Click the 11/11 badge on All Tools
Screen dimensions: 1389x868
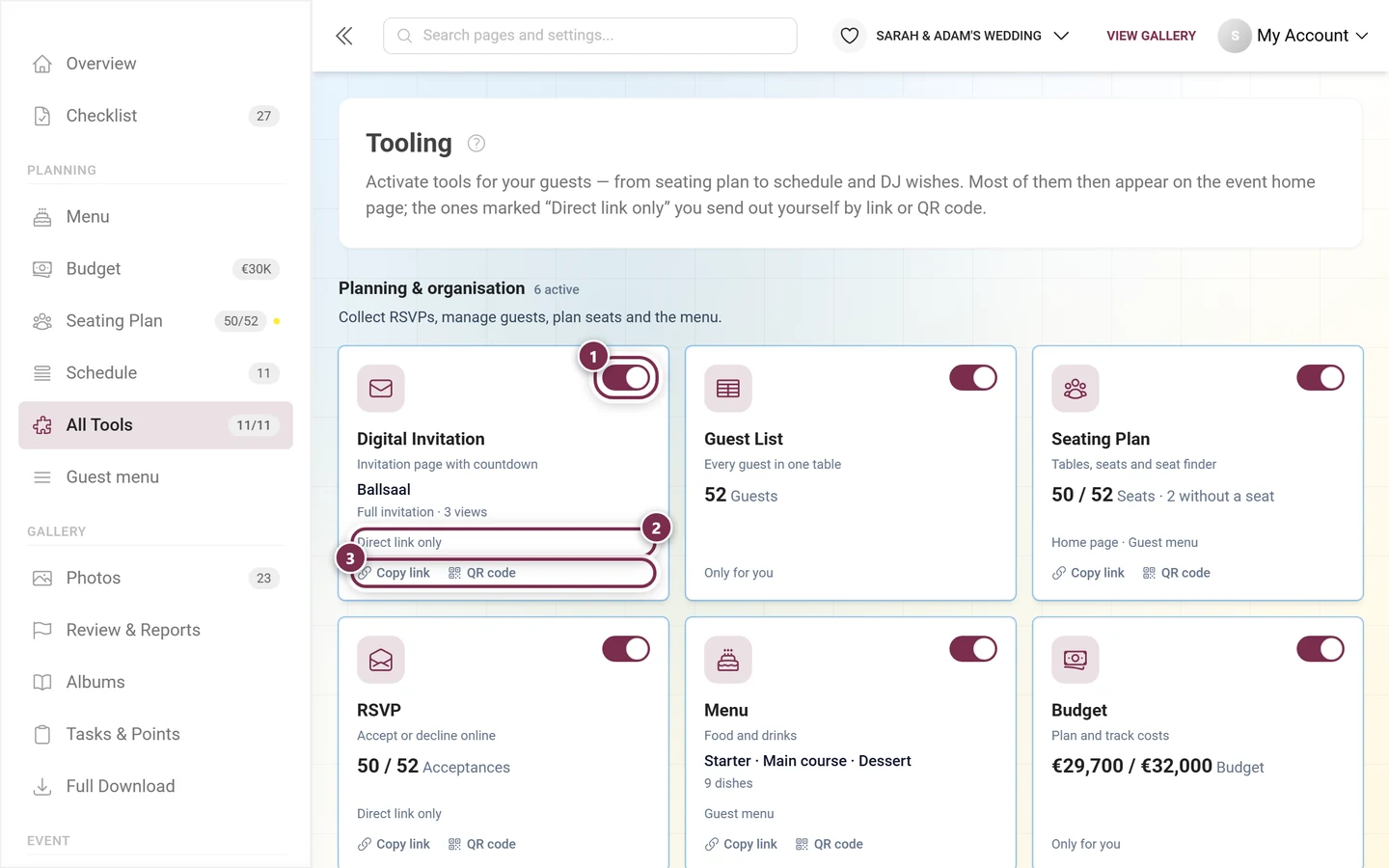click(254, 425)
